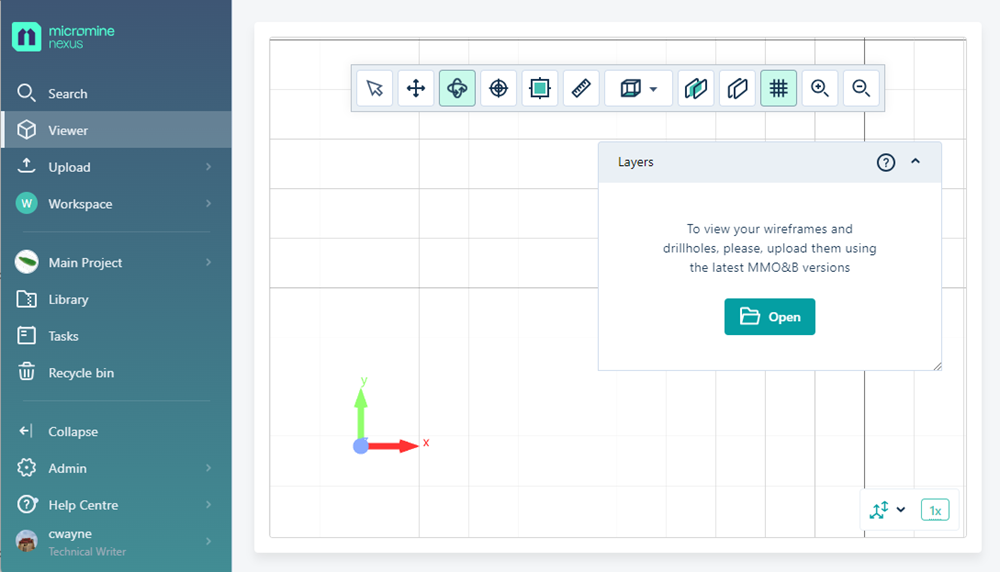The height and width of the screenshot is (572, 1000).
Task: Click Workspace in the sidebar
Action: pyautogui.click(x=116, y=204)
